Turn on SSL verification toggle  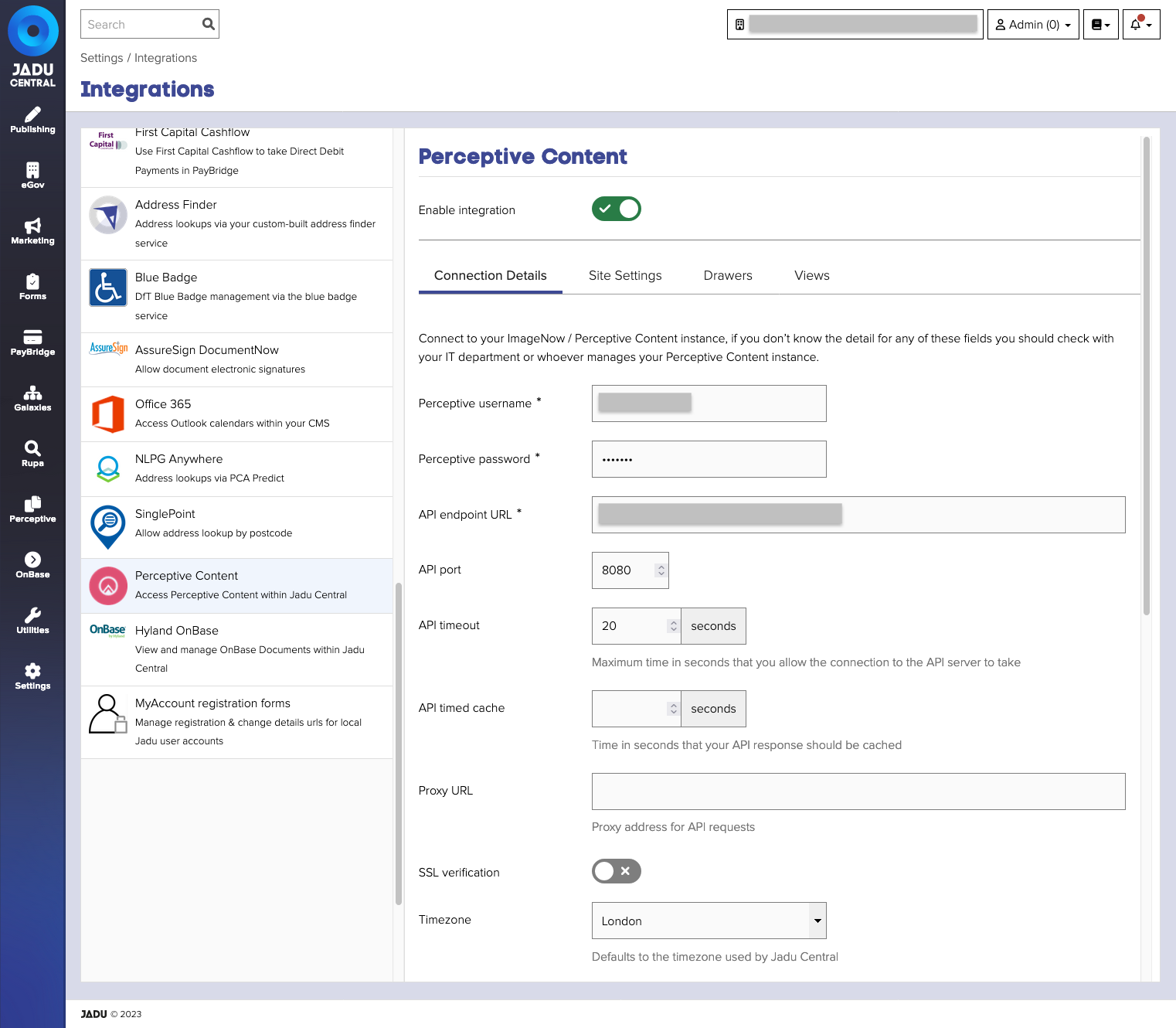point(616,871)
